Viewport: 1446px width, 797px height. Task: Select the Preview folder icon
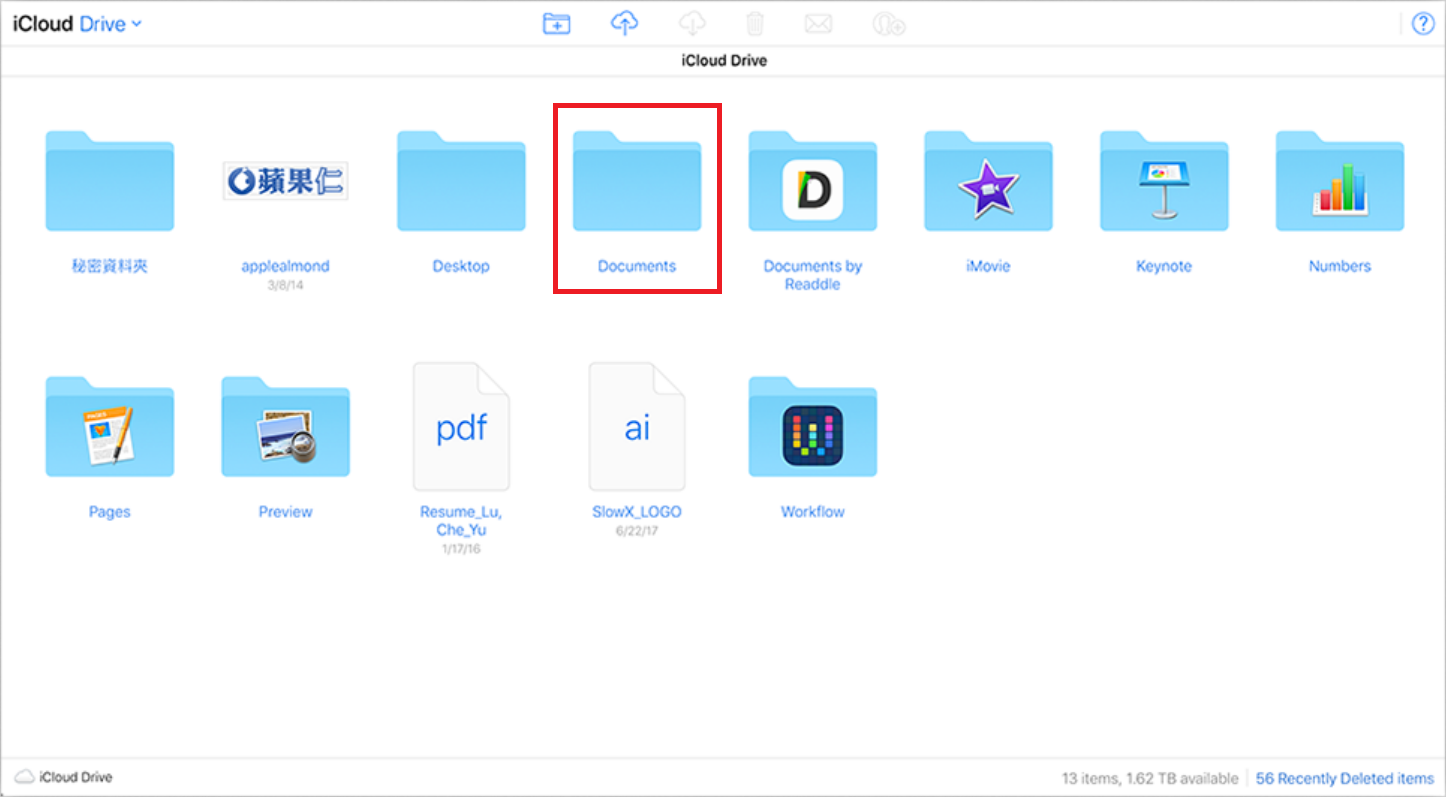point(286,427)
